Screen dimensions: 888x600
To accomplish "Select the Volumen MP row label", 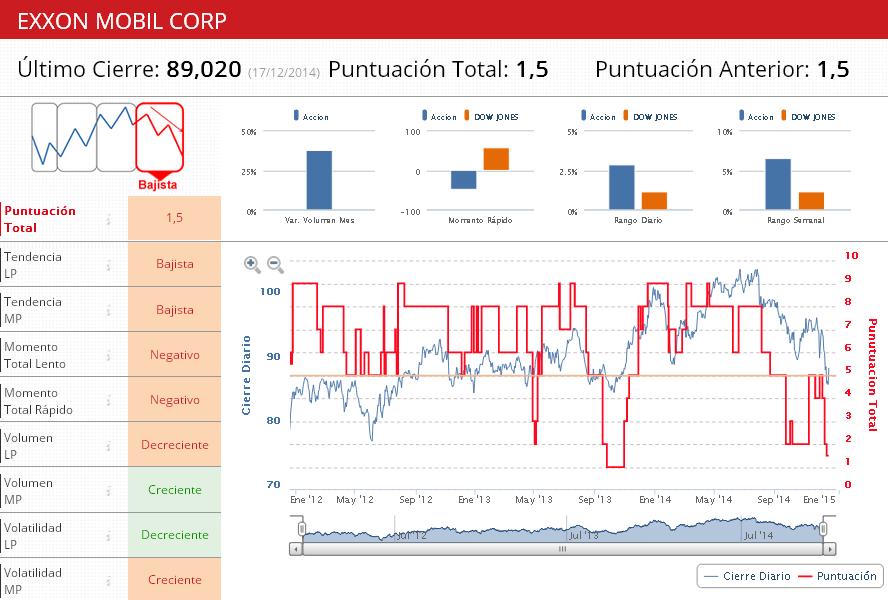I will coord(28,491).
